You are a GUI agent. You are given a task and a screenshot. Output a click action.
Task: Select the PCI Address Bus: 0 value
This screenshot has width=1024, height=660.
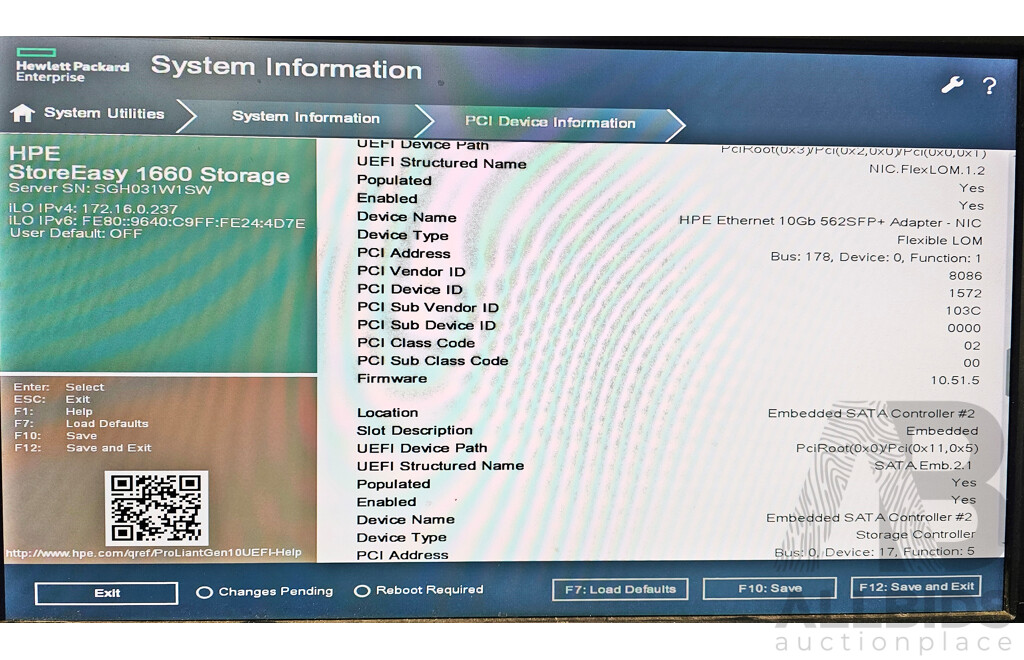pyautogui.click(x=874, y=552)
